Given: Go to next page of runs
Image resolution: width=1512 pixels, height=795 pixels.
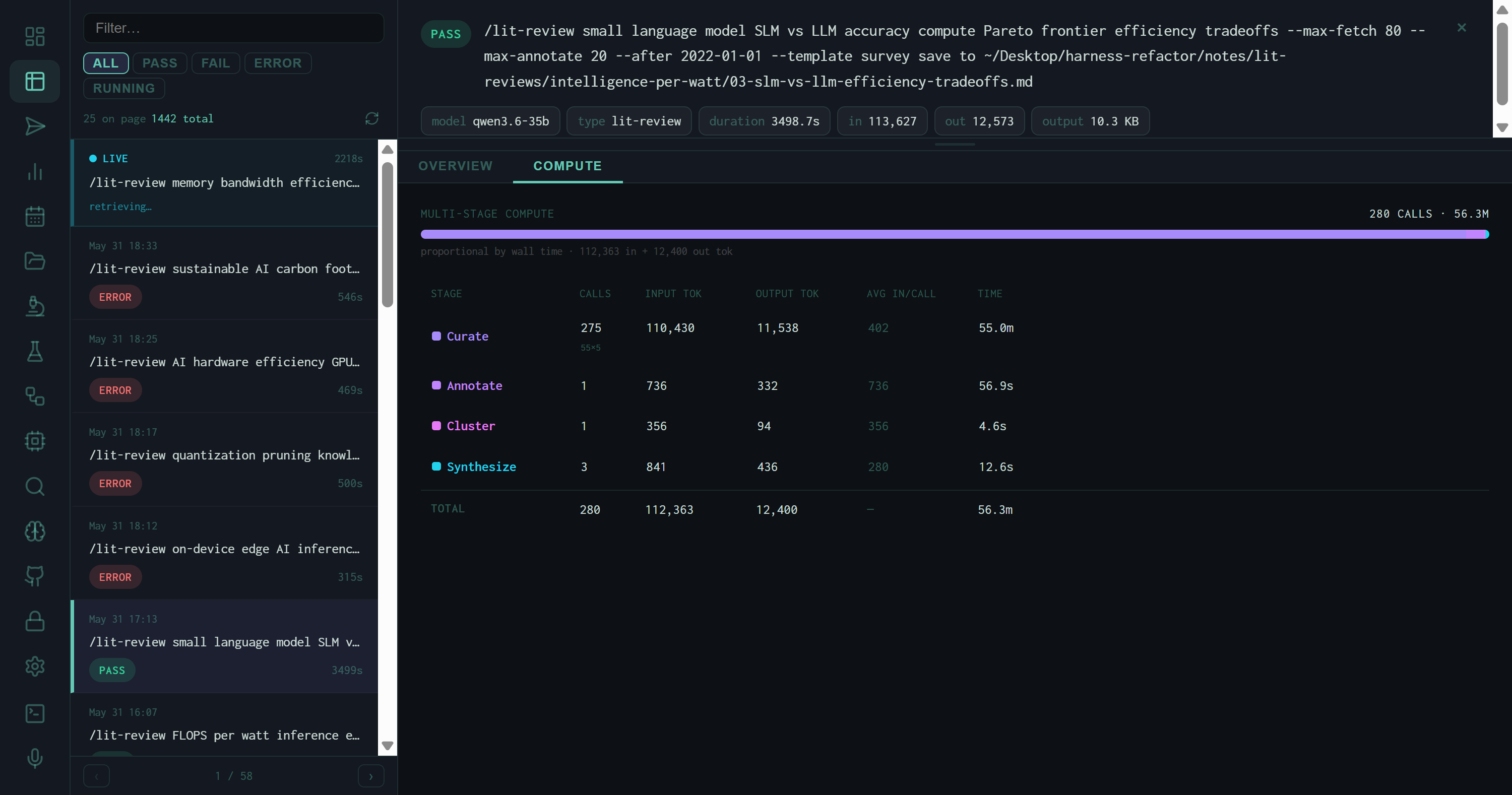Looking at the screenshot, I should [371, 776].
